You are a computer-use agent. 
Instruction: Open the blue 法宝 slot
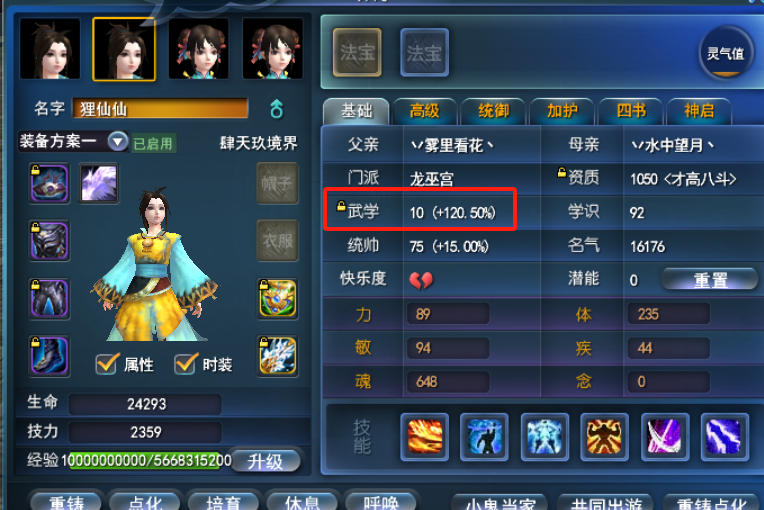click(x=424, y=52)
